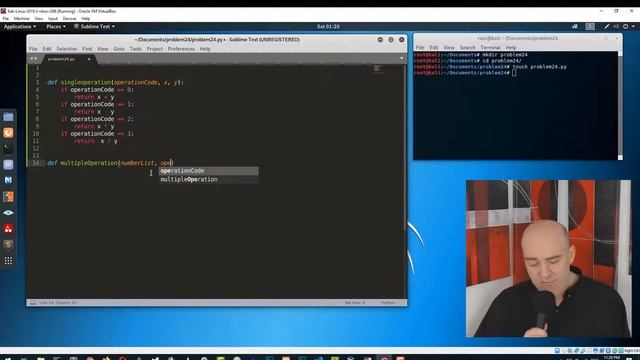Launch the orange Firefox icon in the dock
The image size is (640, 360).
[8, 133]
